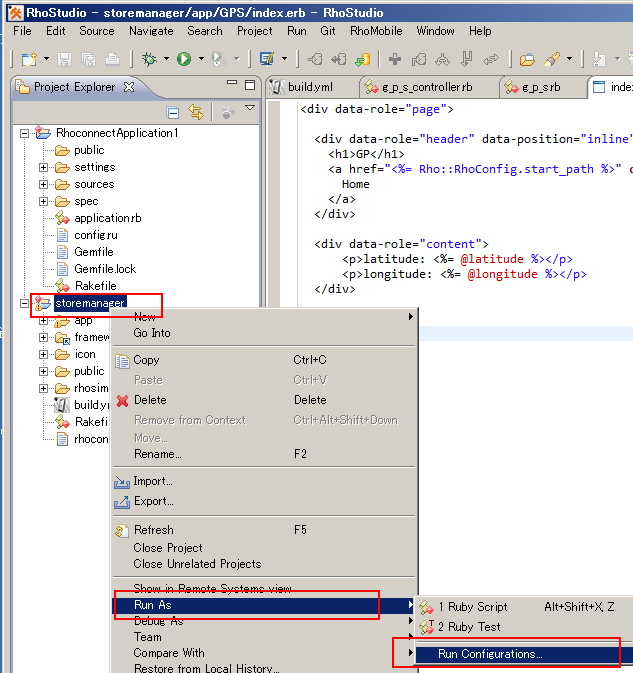This screenshot has width=633, height=673.
Task: Open the New wizard dropdown arrow
Action: (46, 59)
